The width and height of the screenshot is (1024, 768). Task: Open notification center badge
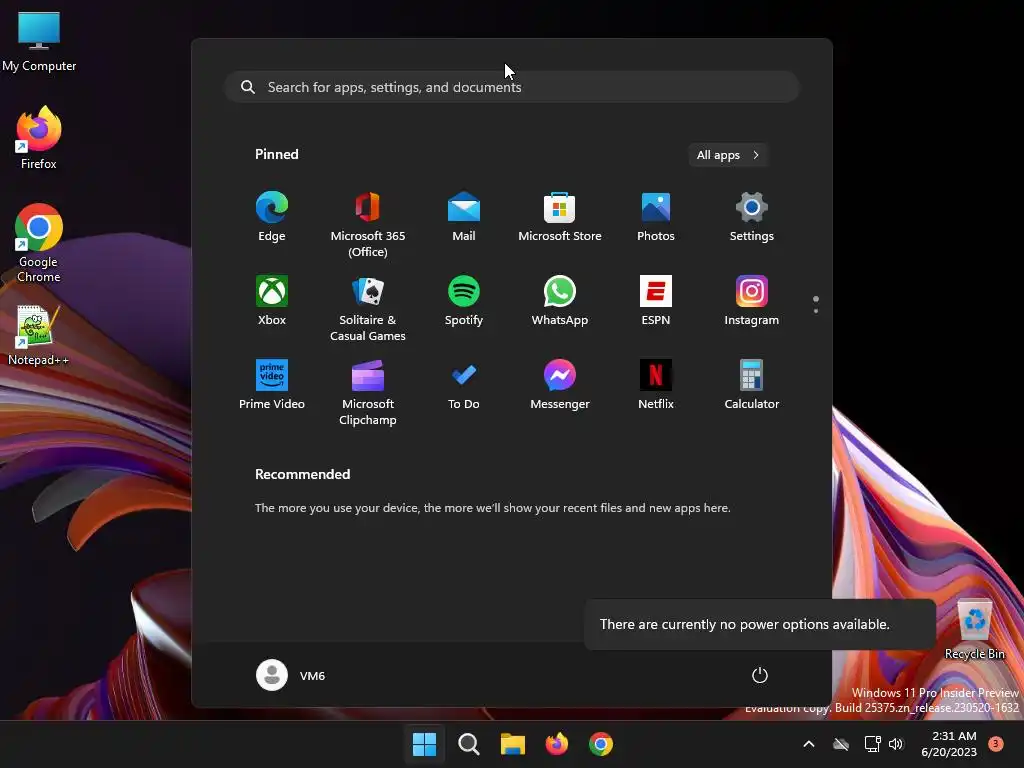(x=996, y=744)
